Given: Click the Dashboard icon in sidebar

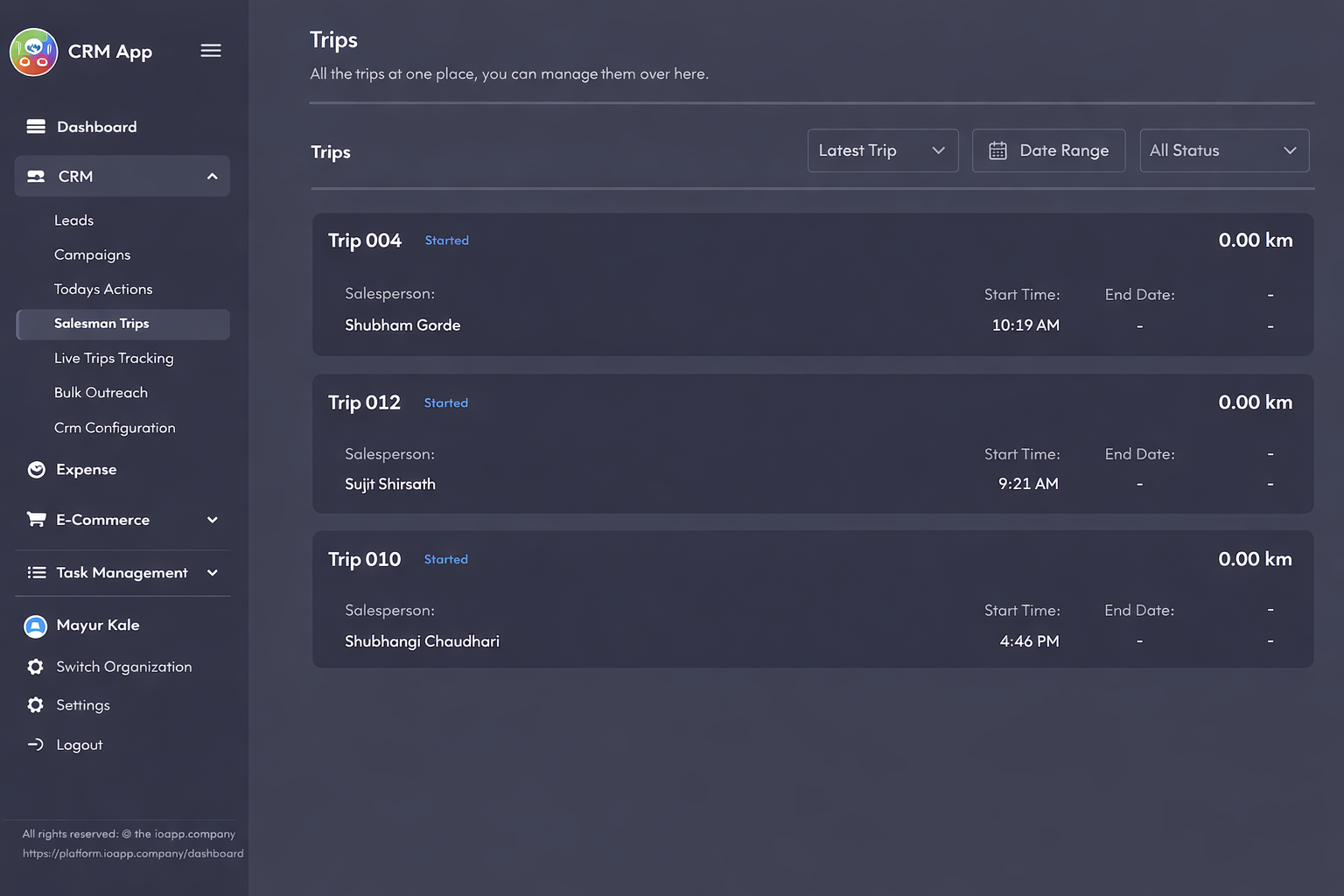Looking at the screenshot, I should click(36, 127).
